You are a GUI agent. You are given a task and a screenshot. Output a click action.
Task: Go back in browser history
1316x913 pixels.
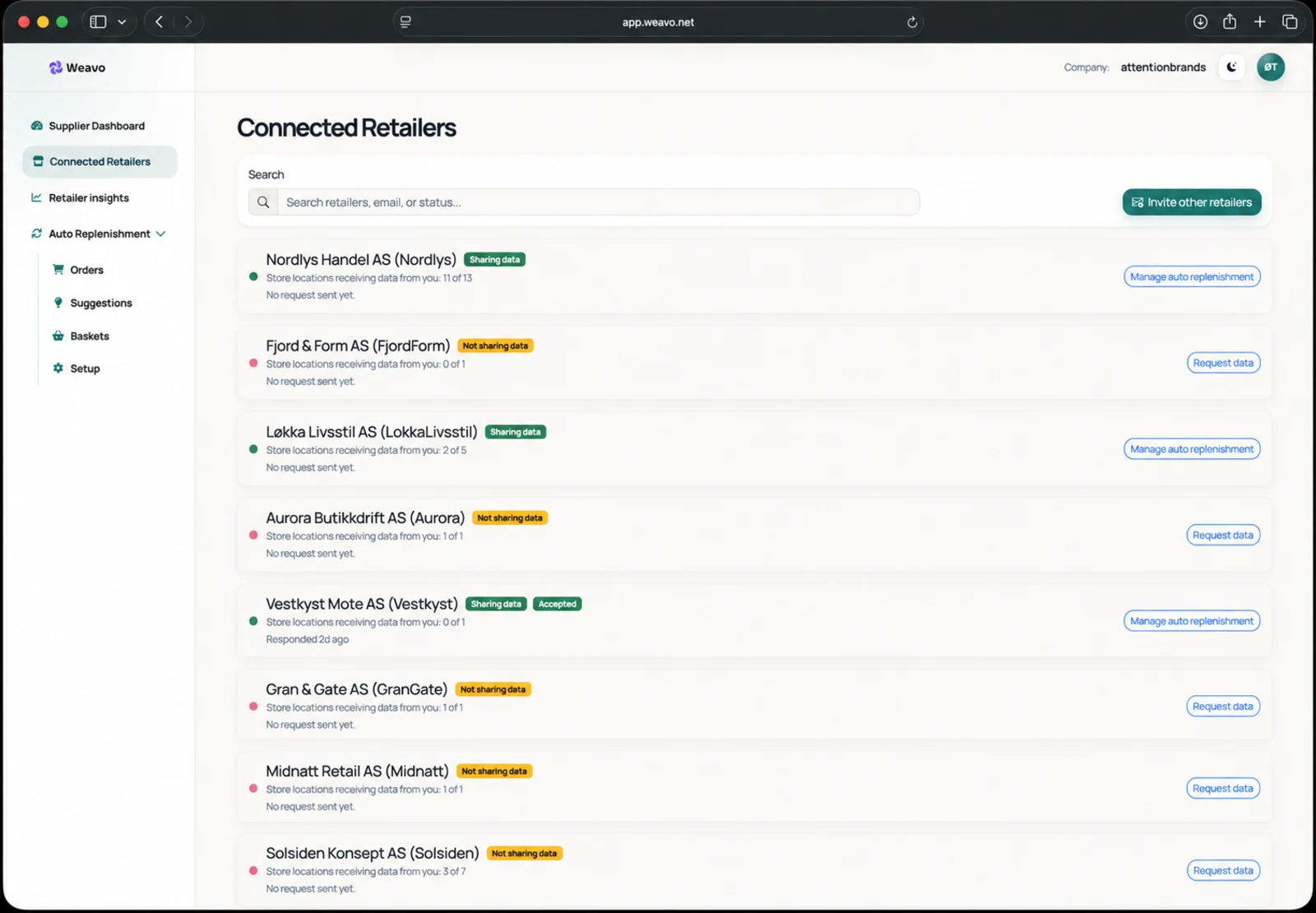[160, 22]
